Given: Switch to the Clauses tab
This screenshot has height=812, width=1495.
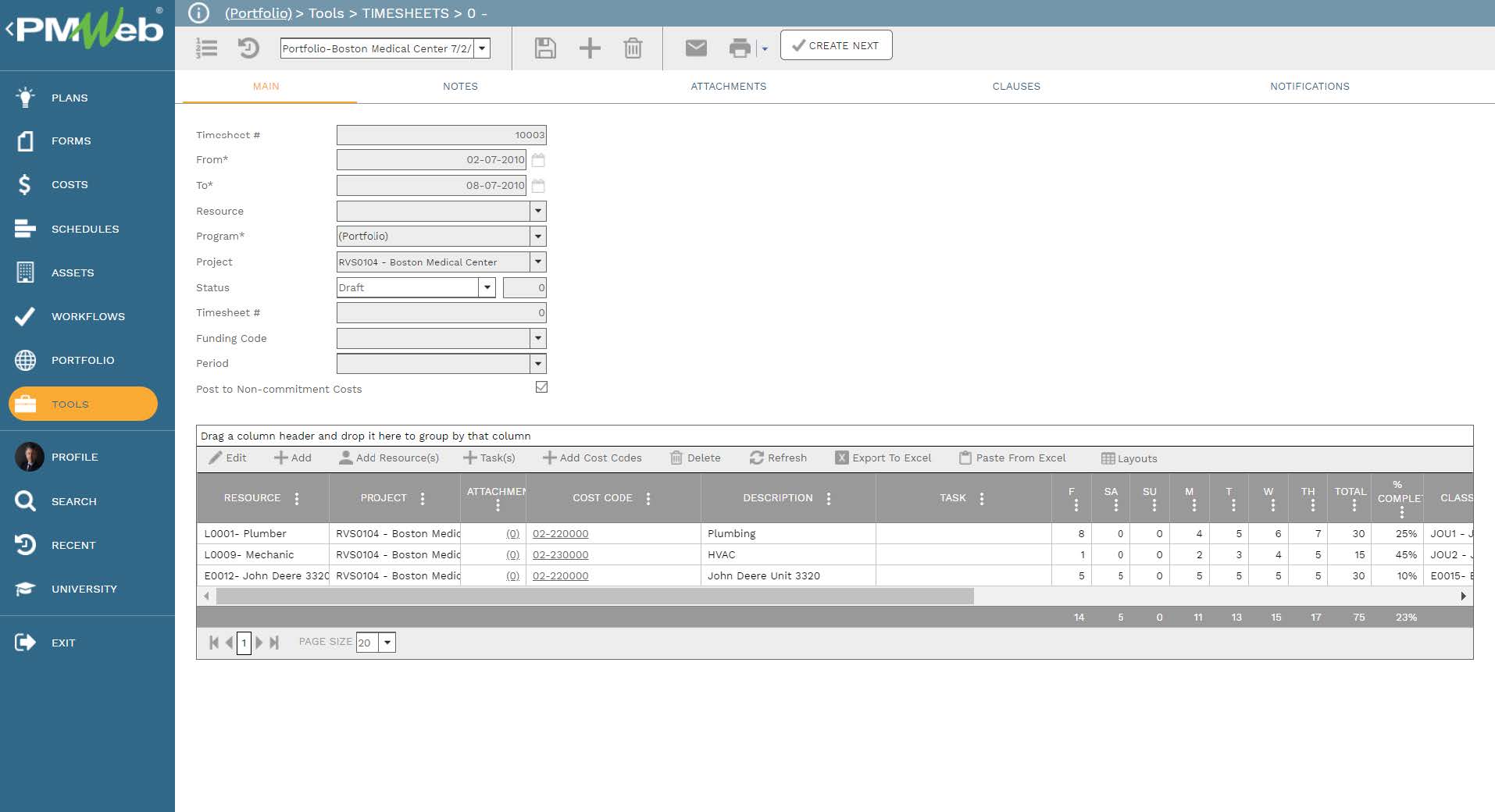Looking at the screenshot, I should [1016, 87].
